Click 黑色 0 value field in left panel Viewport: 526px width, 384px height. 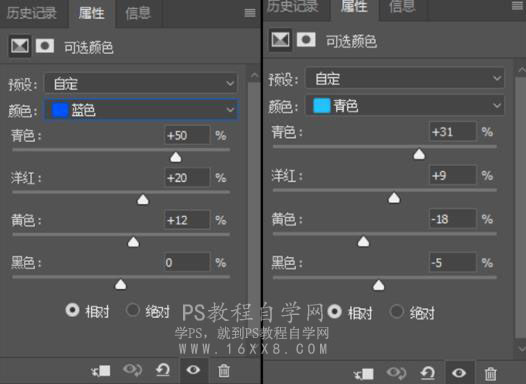click(188, 262)
